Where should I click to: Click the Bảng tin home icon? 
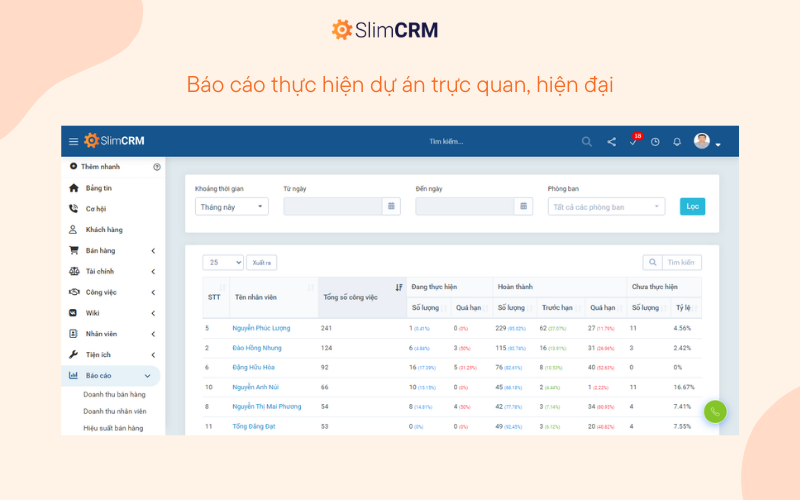pyautogui.click(x=74, y=188)
